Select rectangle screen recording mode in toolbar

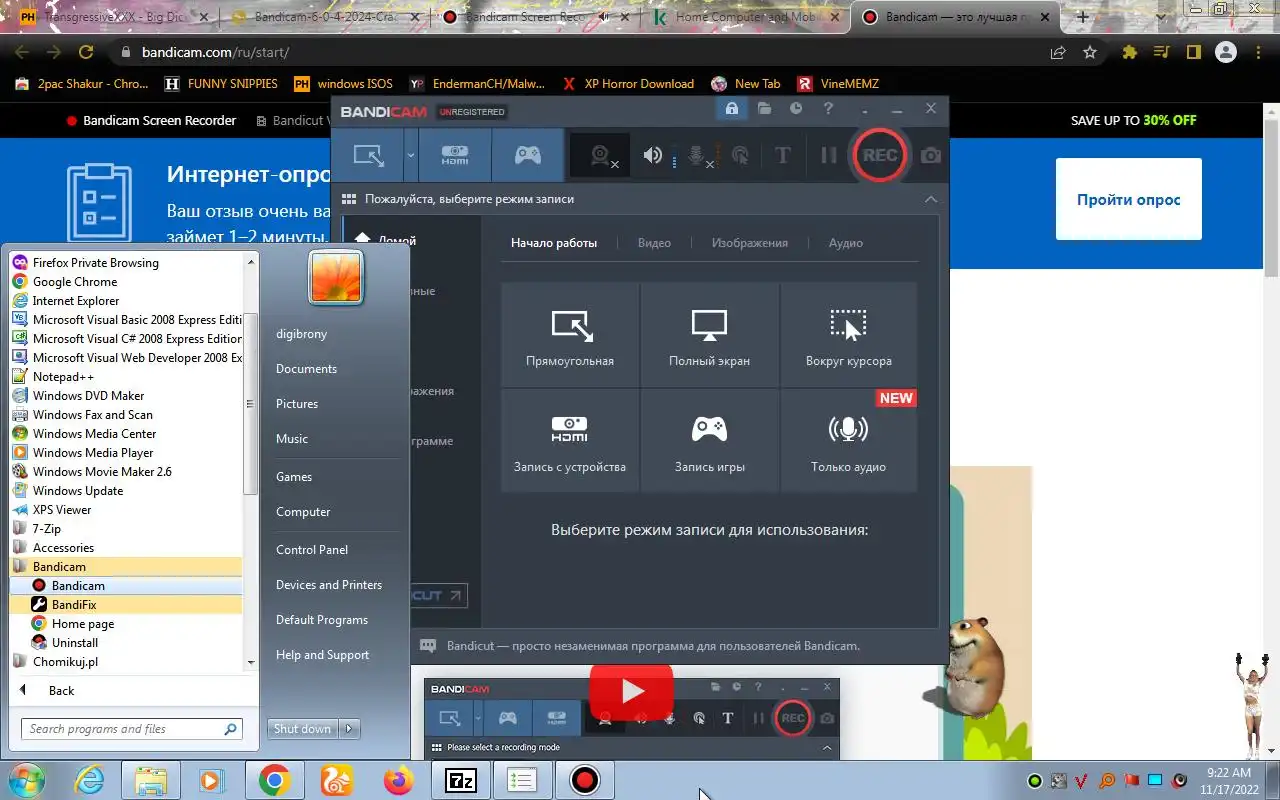369,155
